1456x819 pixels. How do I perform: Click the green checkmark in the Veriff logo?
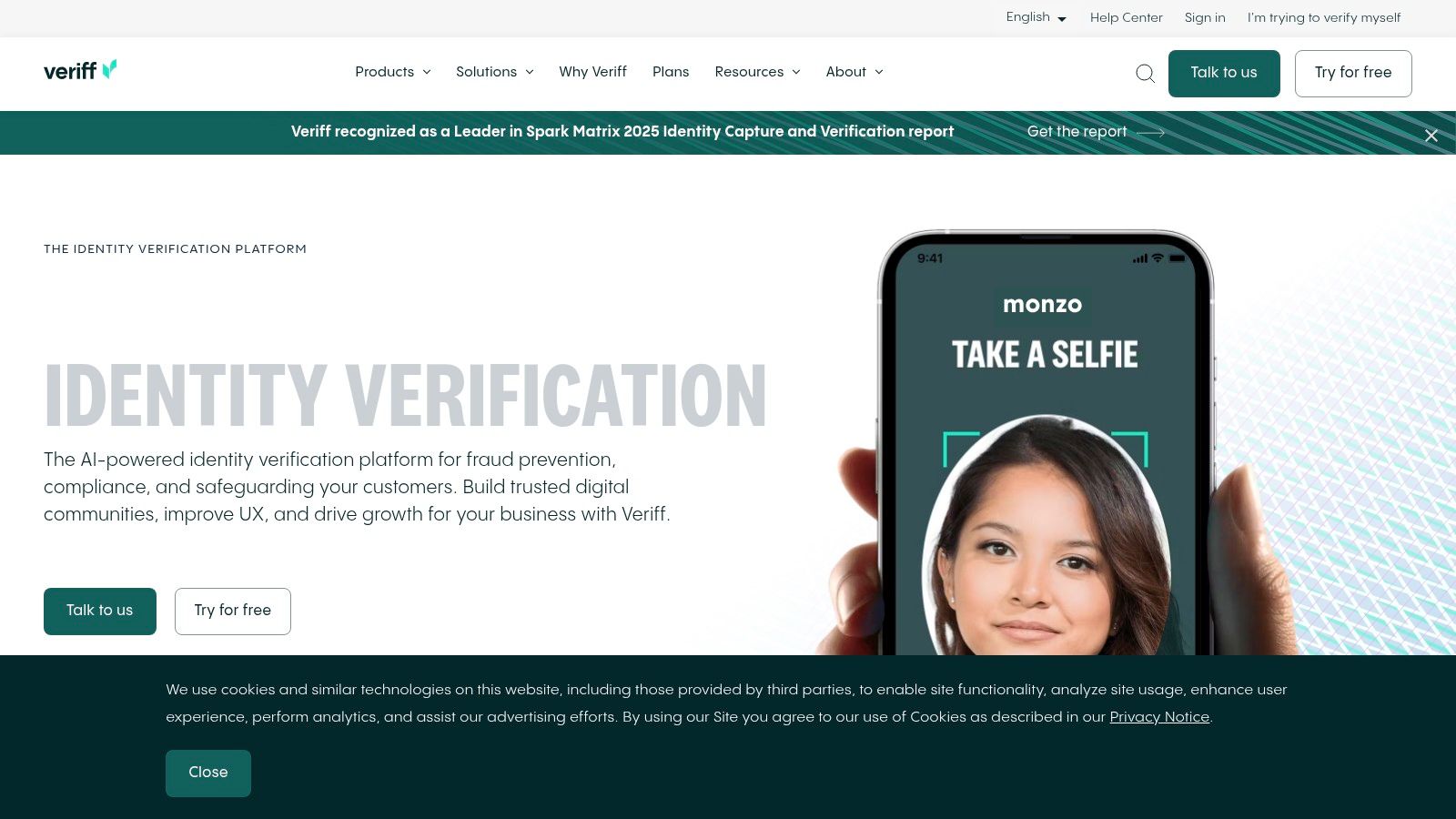coord(111,66)
